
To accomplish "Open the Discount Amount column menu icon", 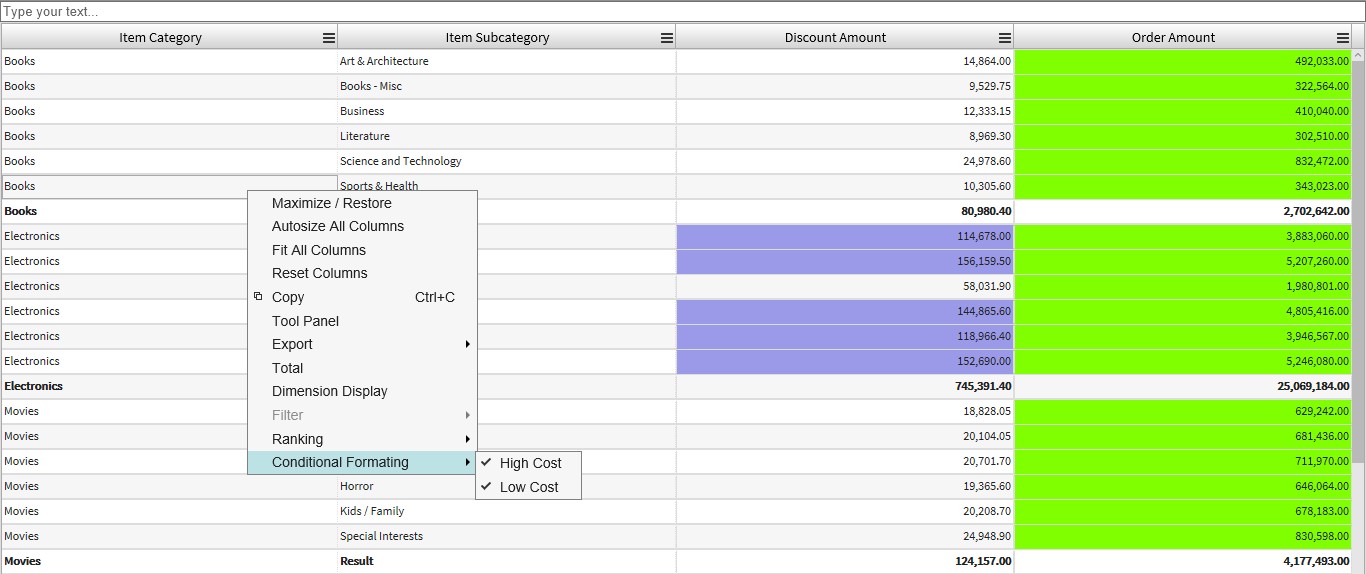I will click(1004, 38).
